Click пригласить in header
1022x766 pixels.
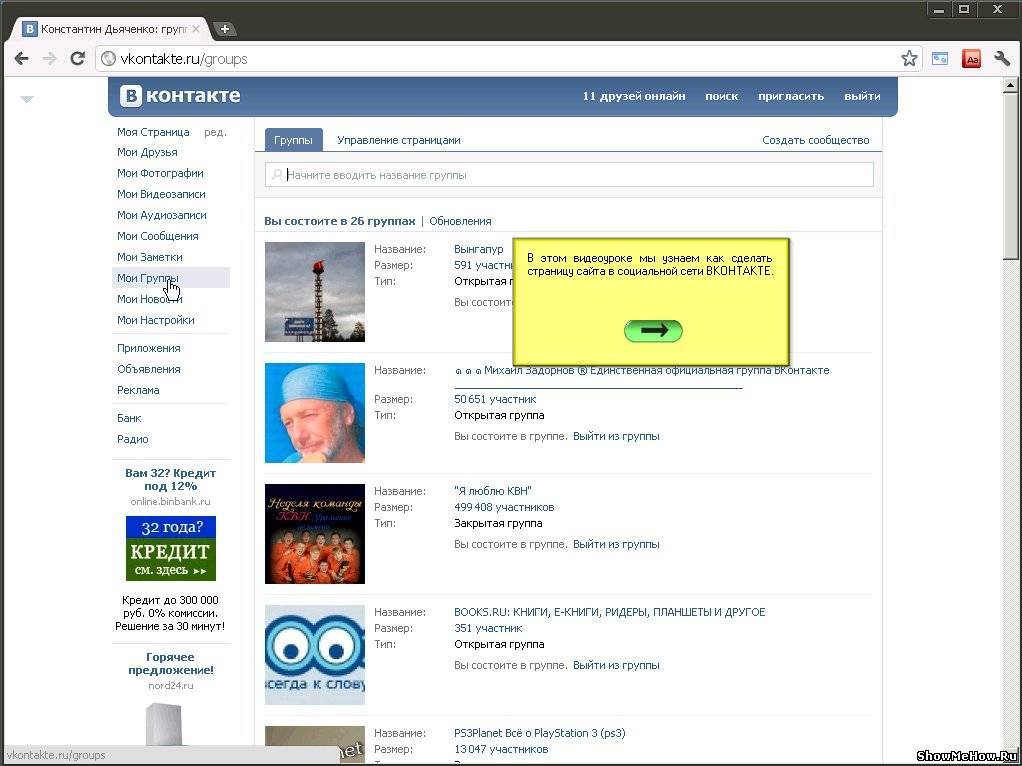(x=791, y=96)
